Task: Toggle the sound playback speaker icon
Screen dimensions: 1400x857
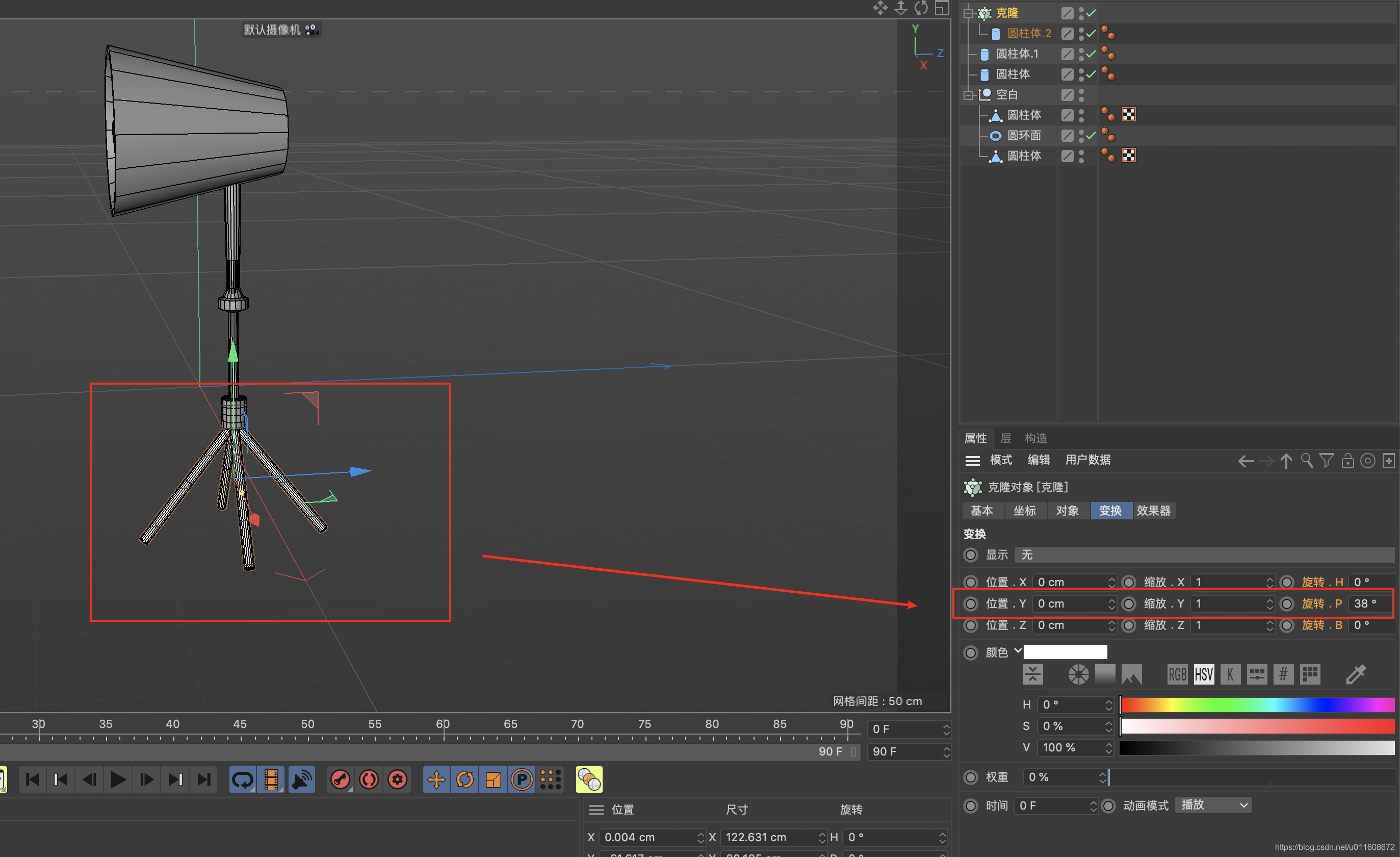Action: click(302, 779)
